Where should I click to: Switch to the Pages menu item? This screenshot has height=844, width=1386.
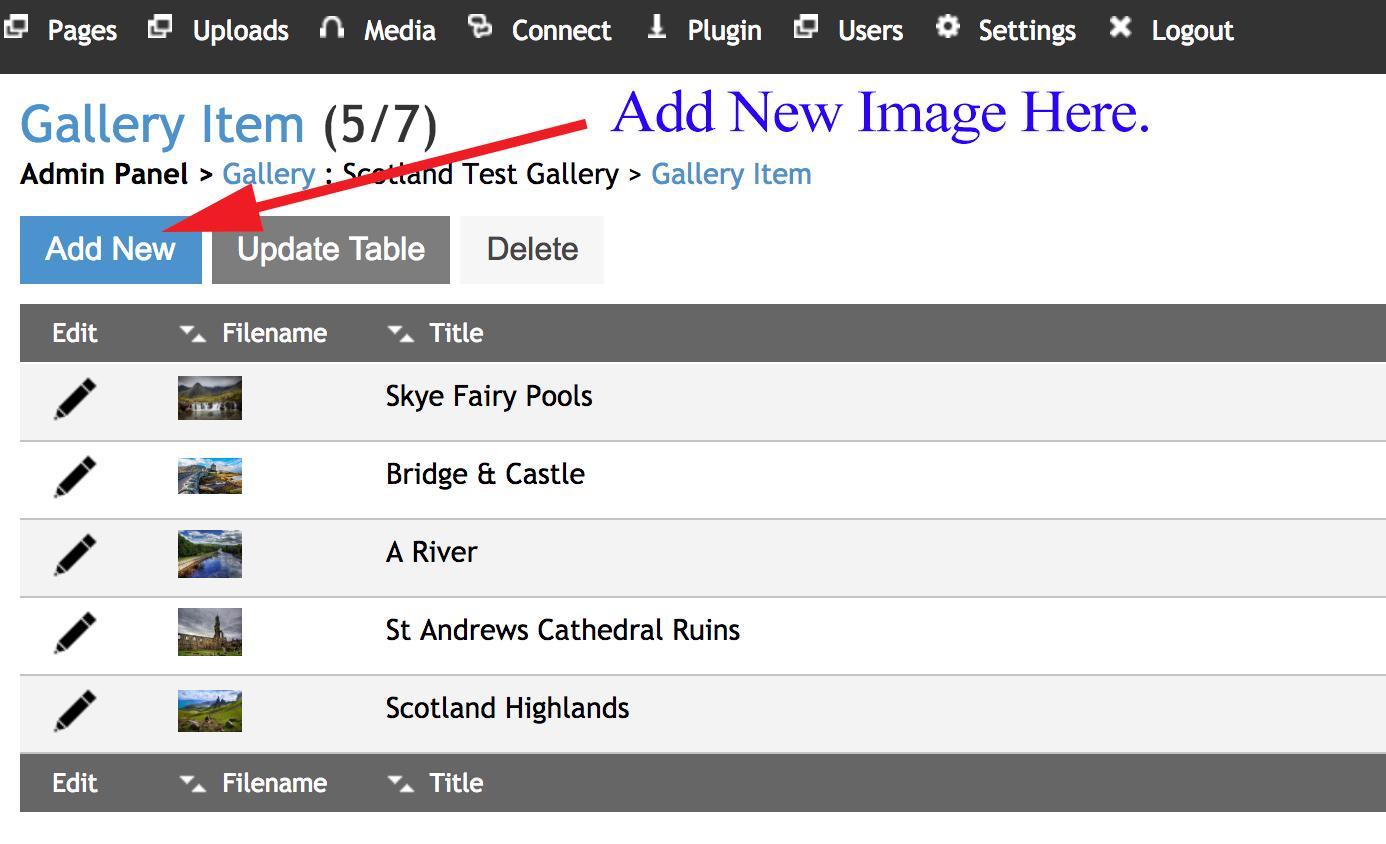coord(82,30)
